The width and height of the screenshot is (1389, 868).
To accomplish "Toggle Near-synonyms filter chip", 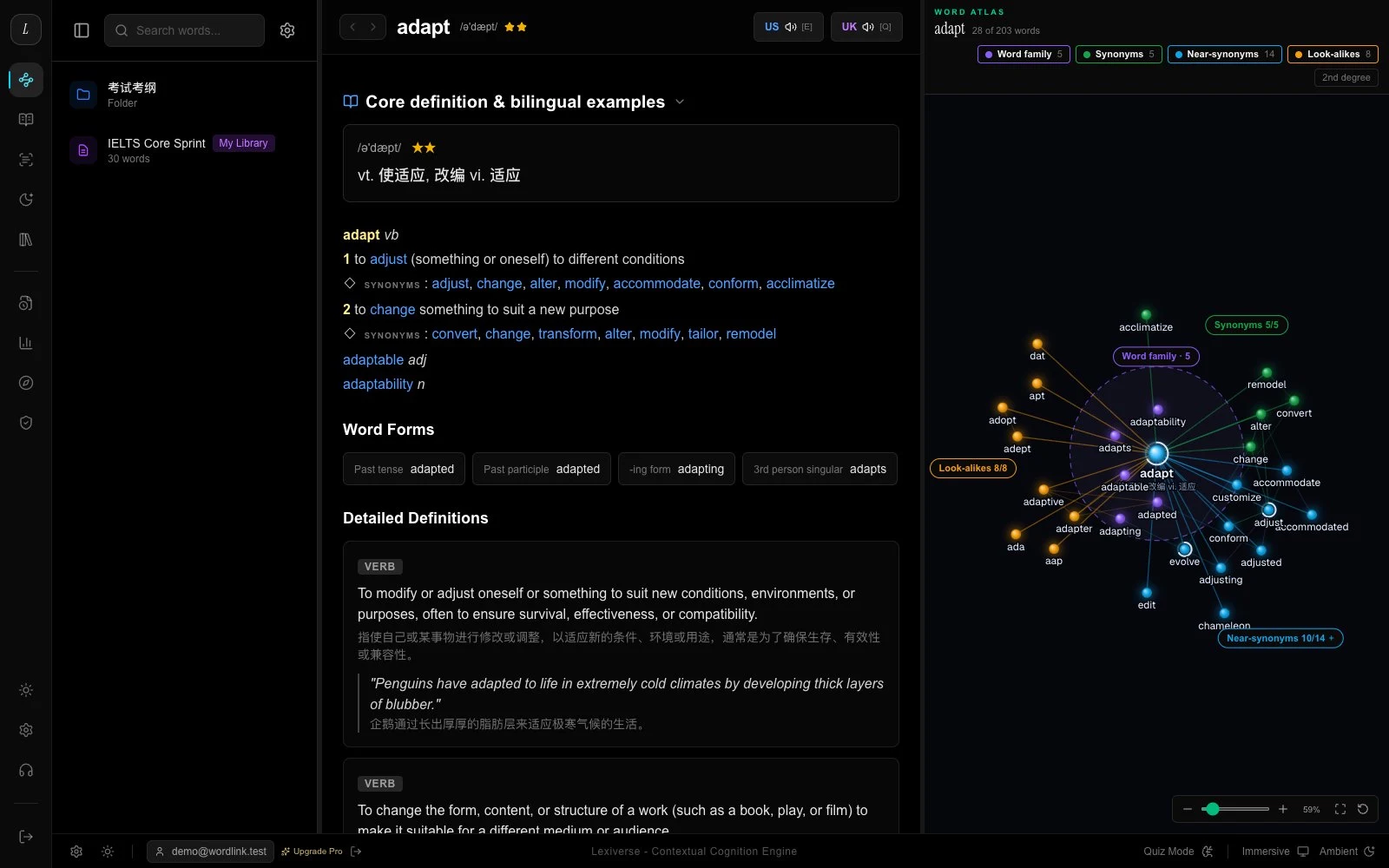I will [x=1225, y=54].
